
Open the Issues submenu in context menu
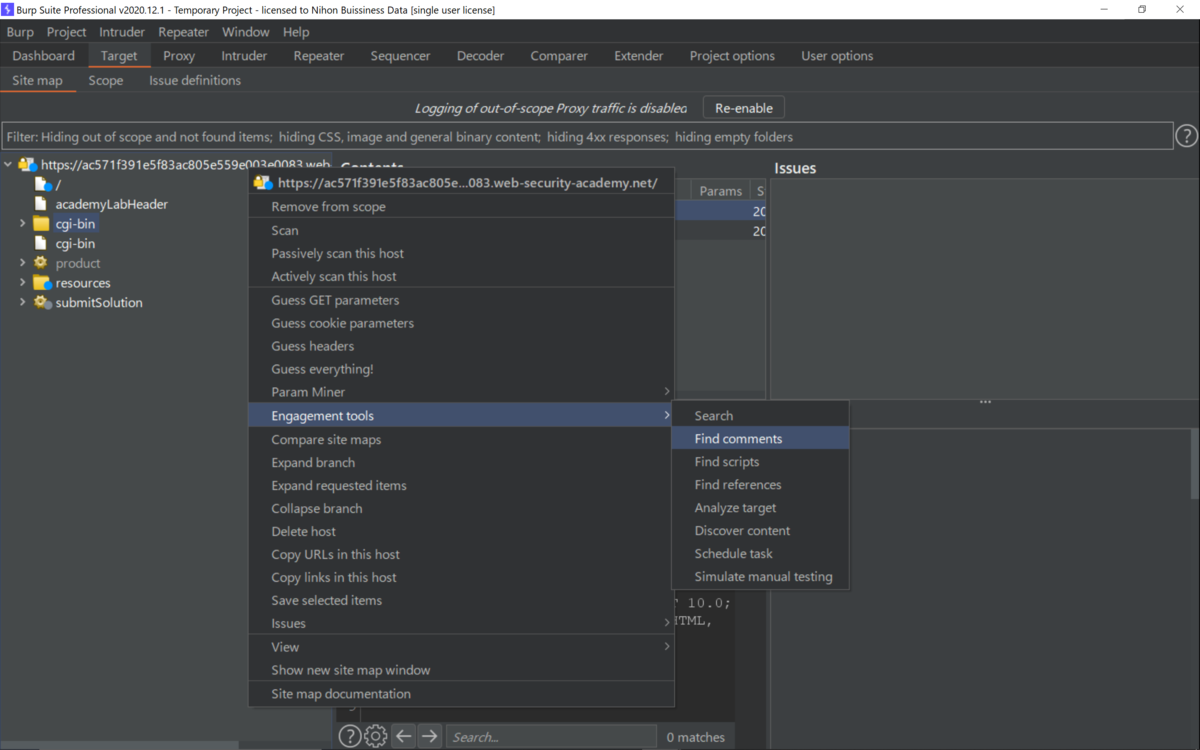coord(461,623)
